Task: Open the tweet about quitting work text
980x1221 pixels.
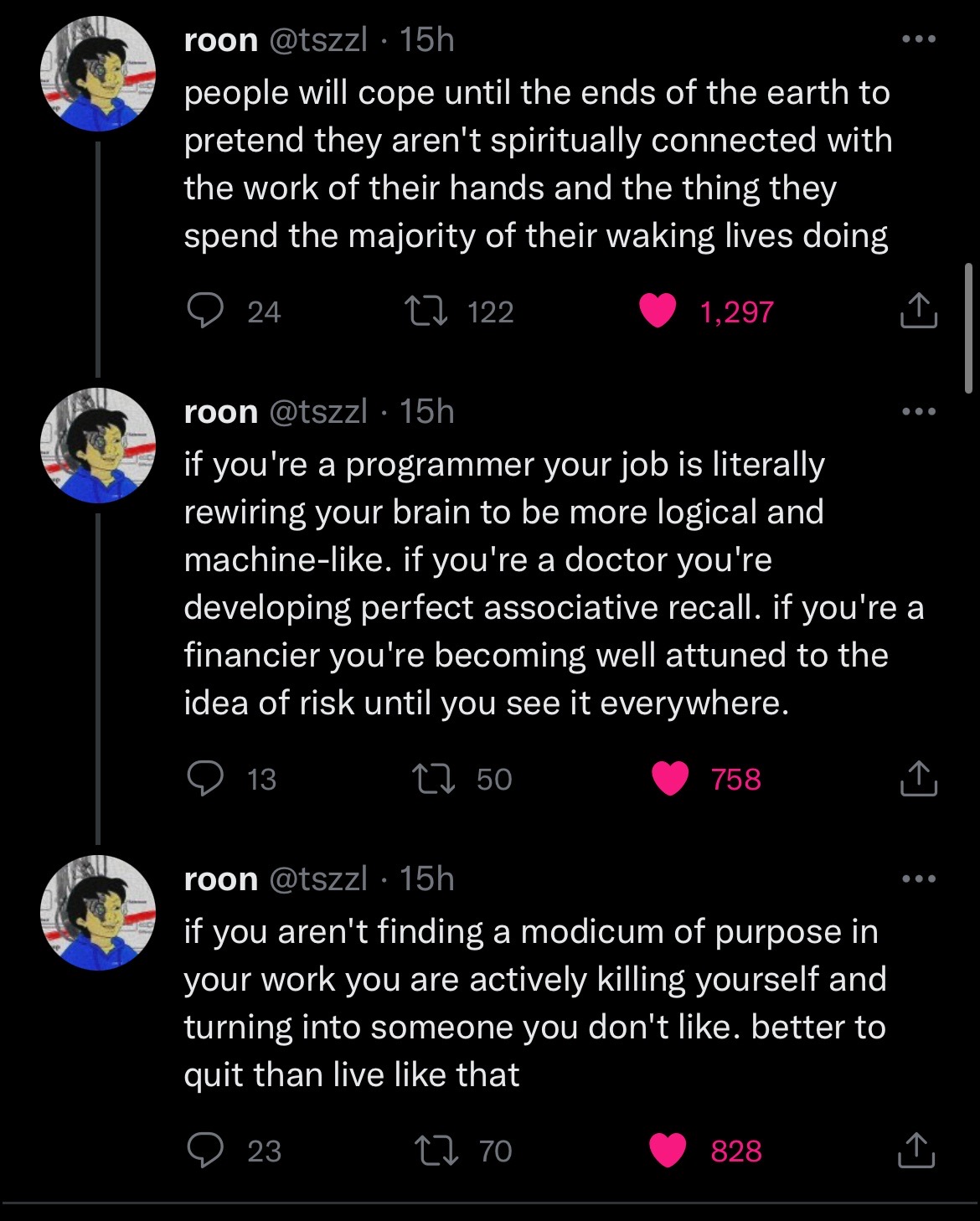Action: coord(534,1002)
